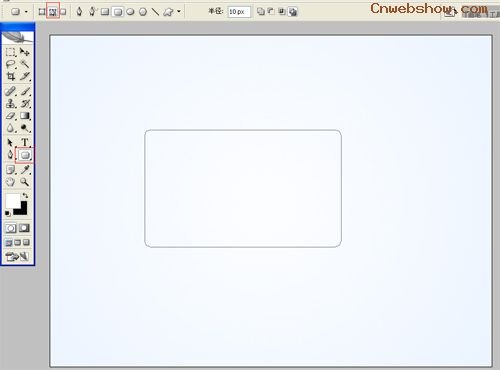Select the Rectangular Marquee tool
The height and width of the screenshot is (370, 500).
[10, 52]
